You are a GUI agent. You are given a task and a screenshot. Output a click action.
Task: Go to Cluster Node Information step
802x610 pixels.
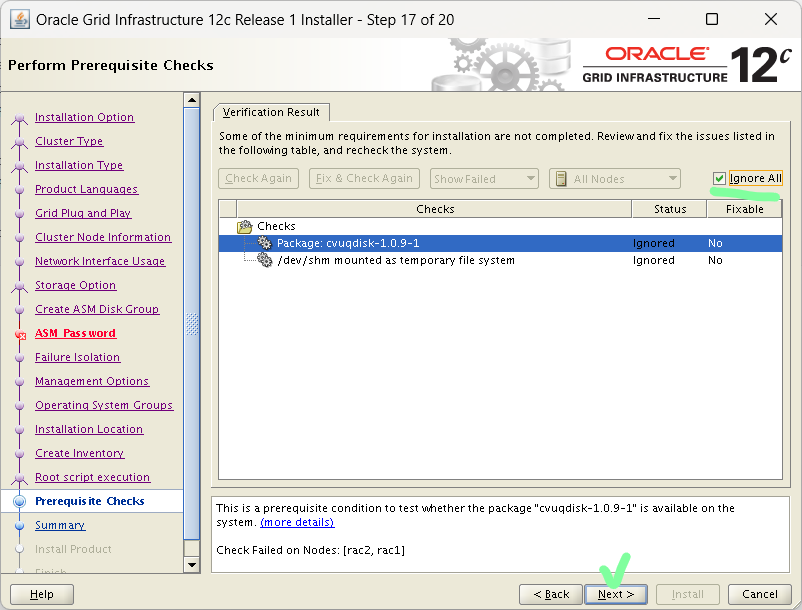103,237
